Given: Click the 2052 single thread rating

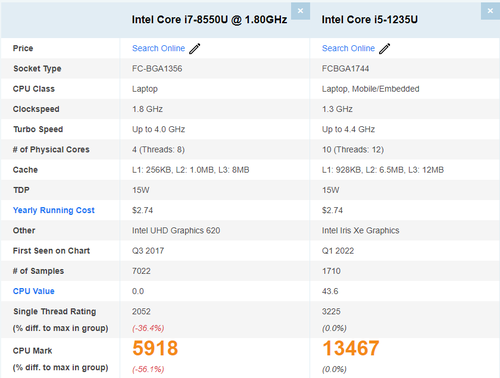Looking at the screenshot, I should (x=141, y=312).
